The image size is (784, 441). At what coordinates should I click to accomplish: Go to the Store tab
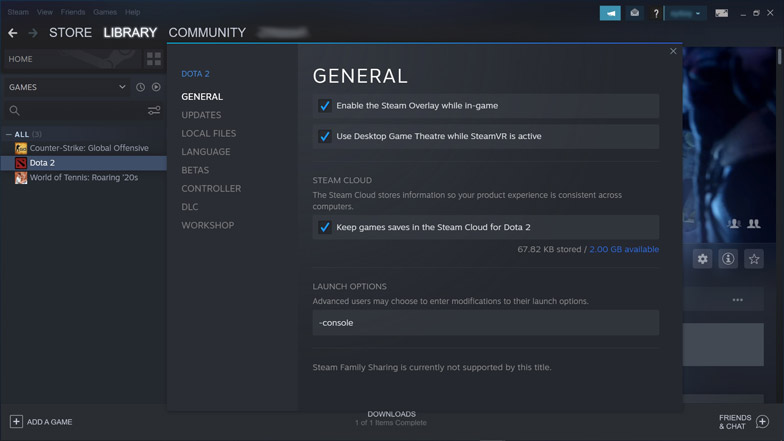tap(70, 32)
